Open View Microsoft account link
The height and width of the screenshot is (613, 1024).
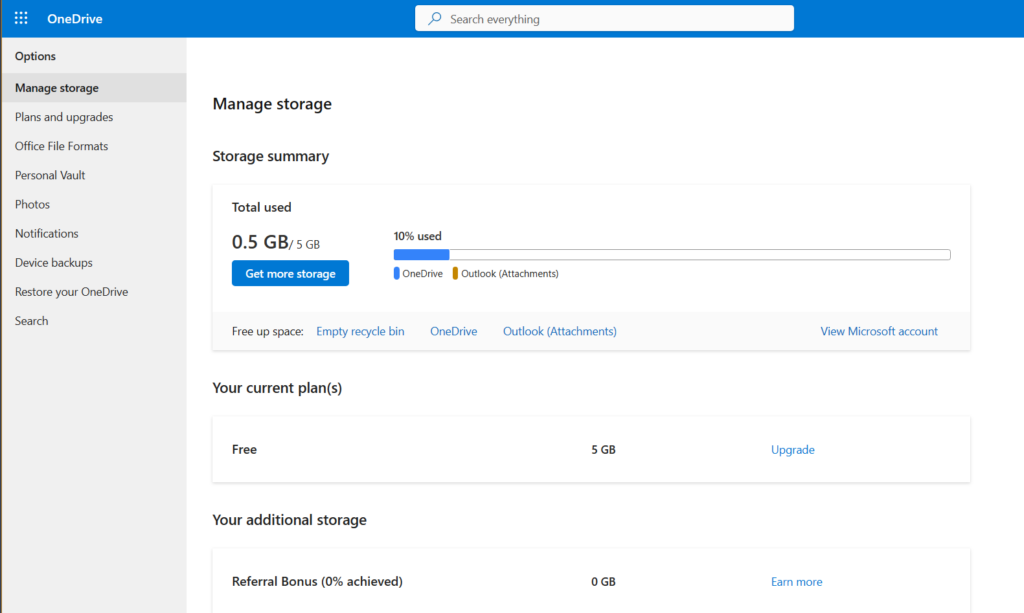(879, 331)
